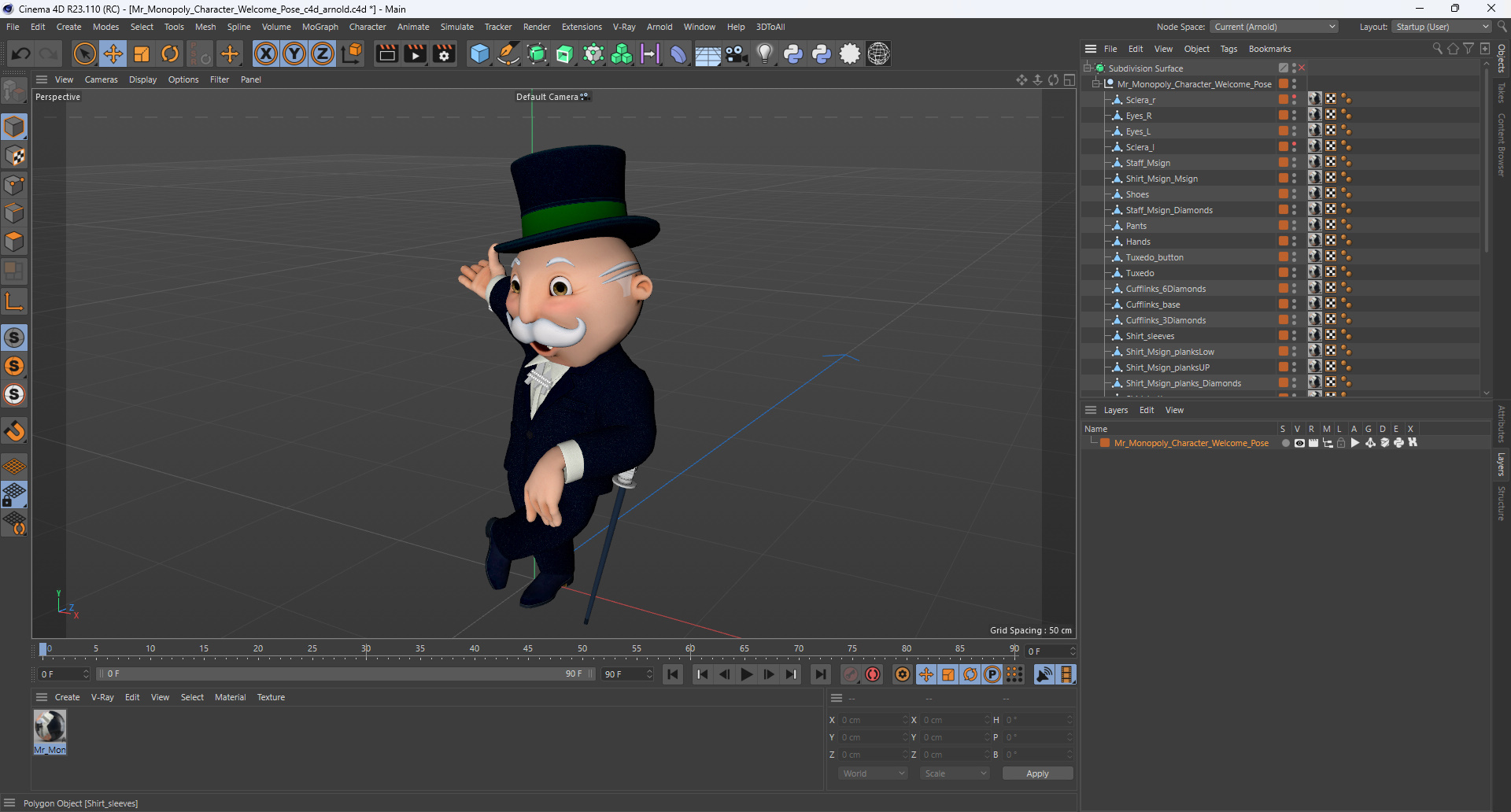The image size is (1511, 812).
Task: Switch to Texture mode in sidebar
Action: [x=14, y=156]
